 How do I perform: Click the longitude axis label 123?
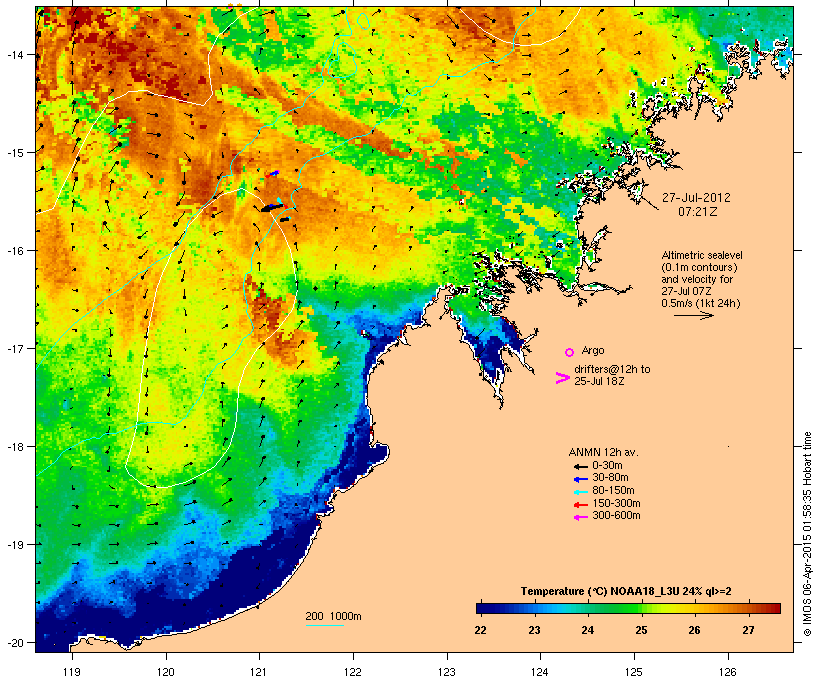pos(447,672)
